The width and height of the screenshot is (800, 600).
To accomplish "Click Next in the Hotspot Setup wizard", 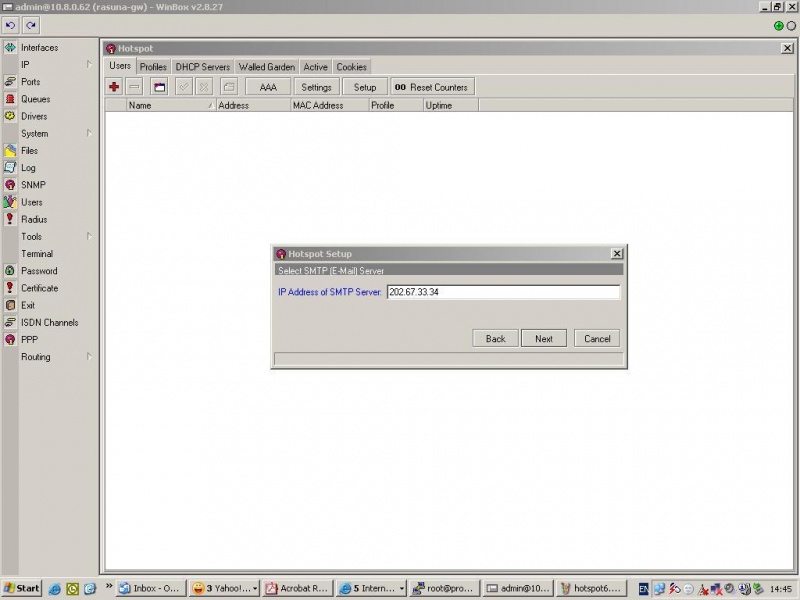I will (543, 338).
